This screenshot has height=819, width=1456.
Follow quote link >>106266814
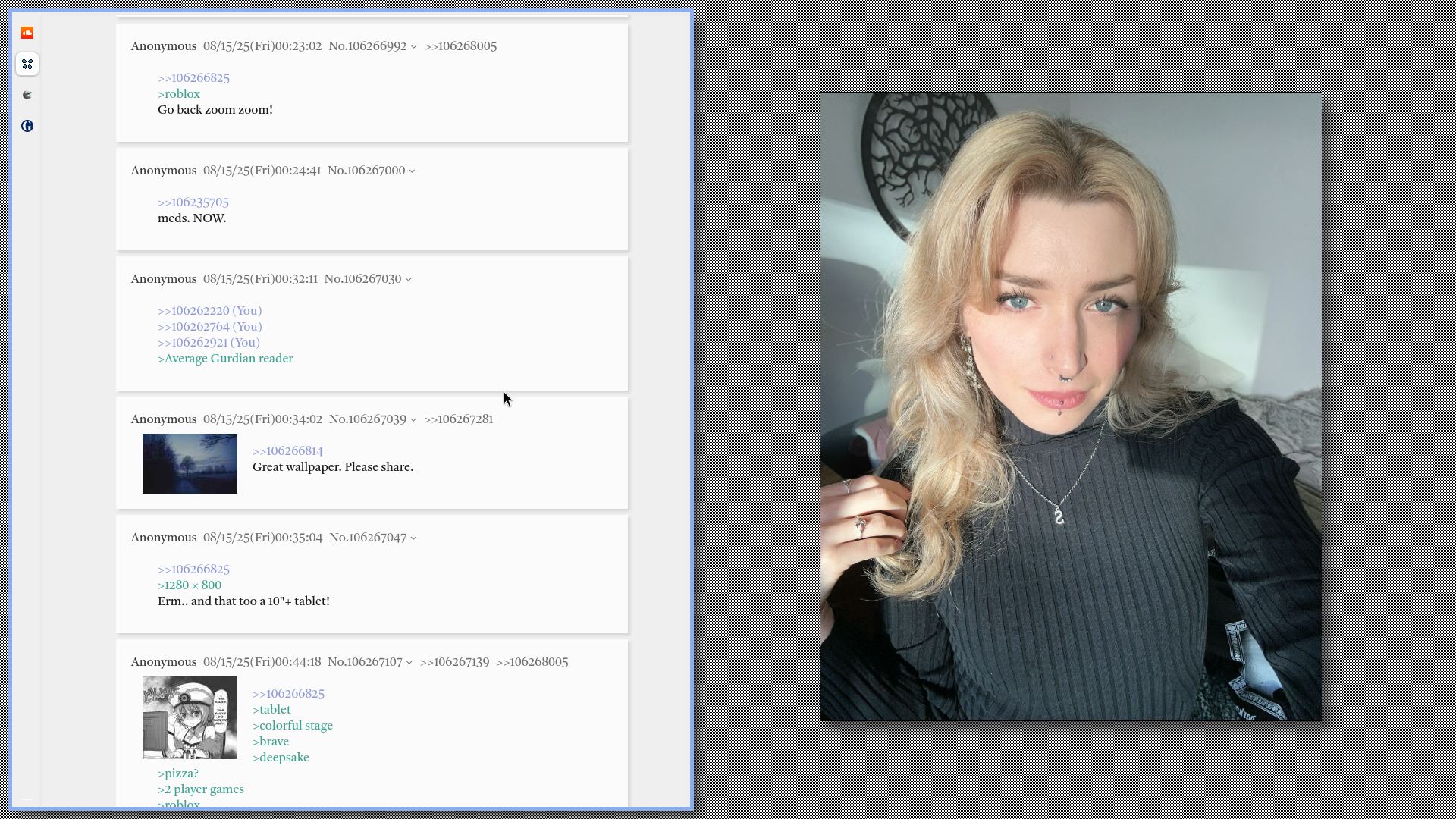[x=287, y=451]
